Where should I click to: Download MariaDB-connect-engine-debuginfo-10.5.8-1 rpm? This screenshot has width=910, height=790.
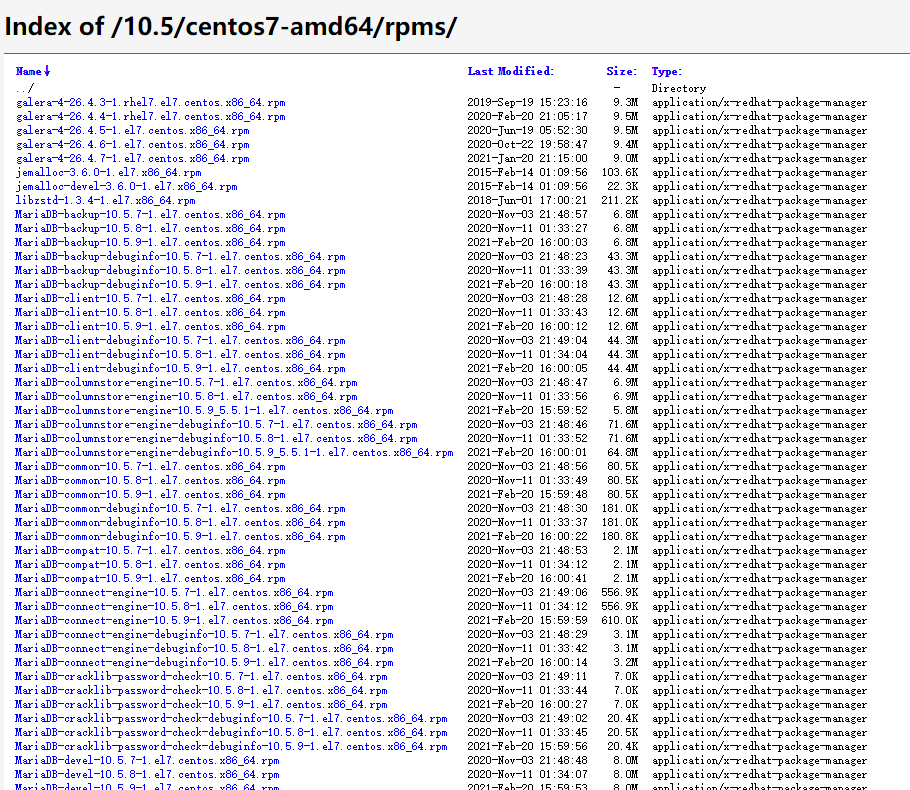[204, 648]
